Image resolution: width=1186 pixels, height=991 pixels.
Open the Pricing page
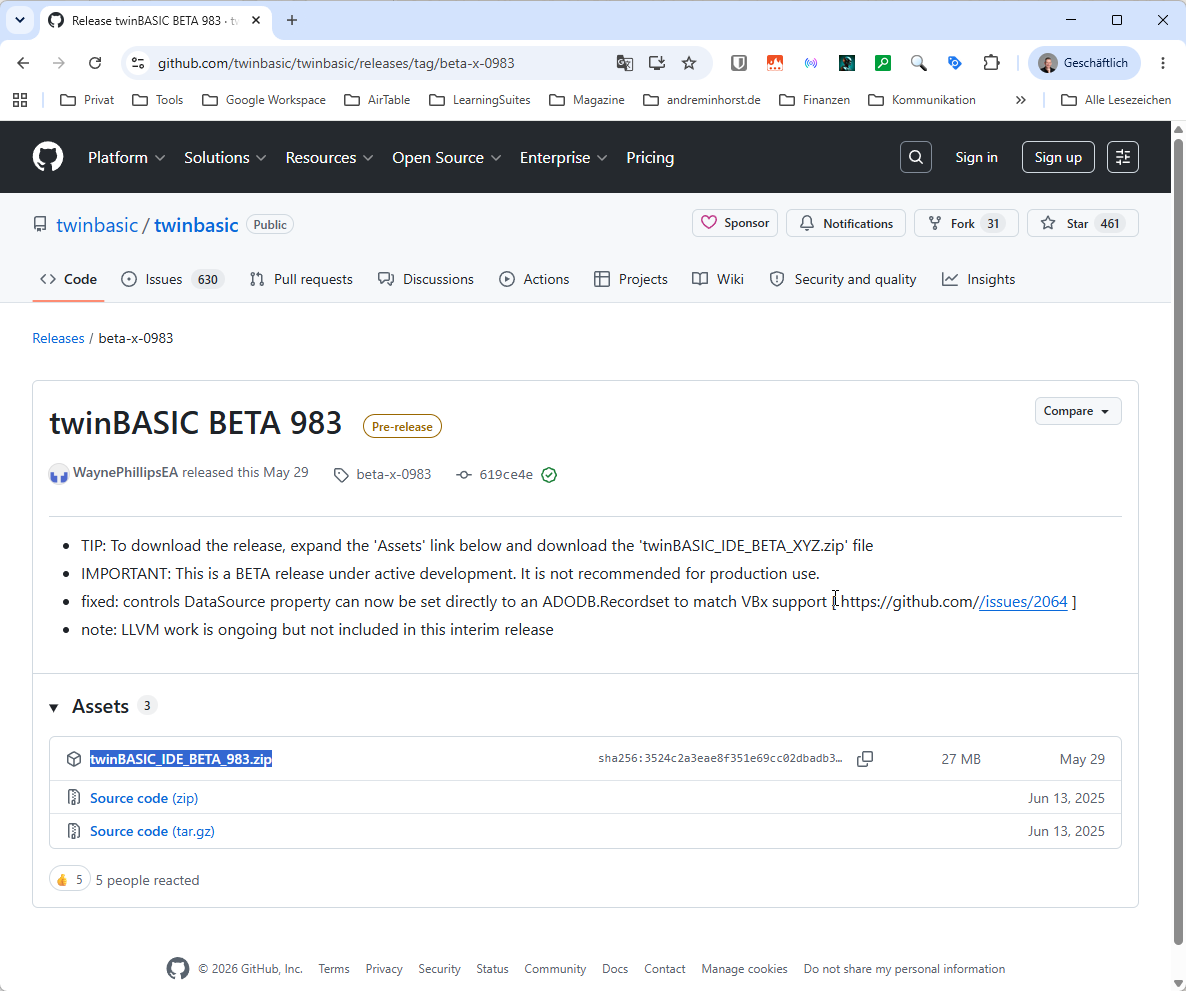(650, 157)
